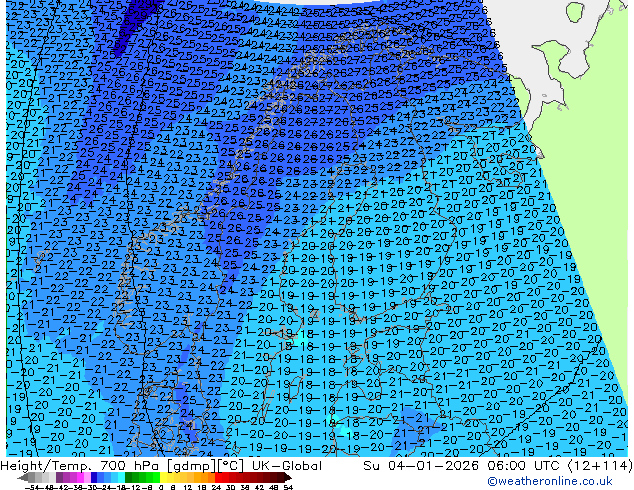
Task: Click the '54' label on color scale
Action: point(288,488)
